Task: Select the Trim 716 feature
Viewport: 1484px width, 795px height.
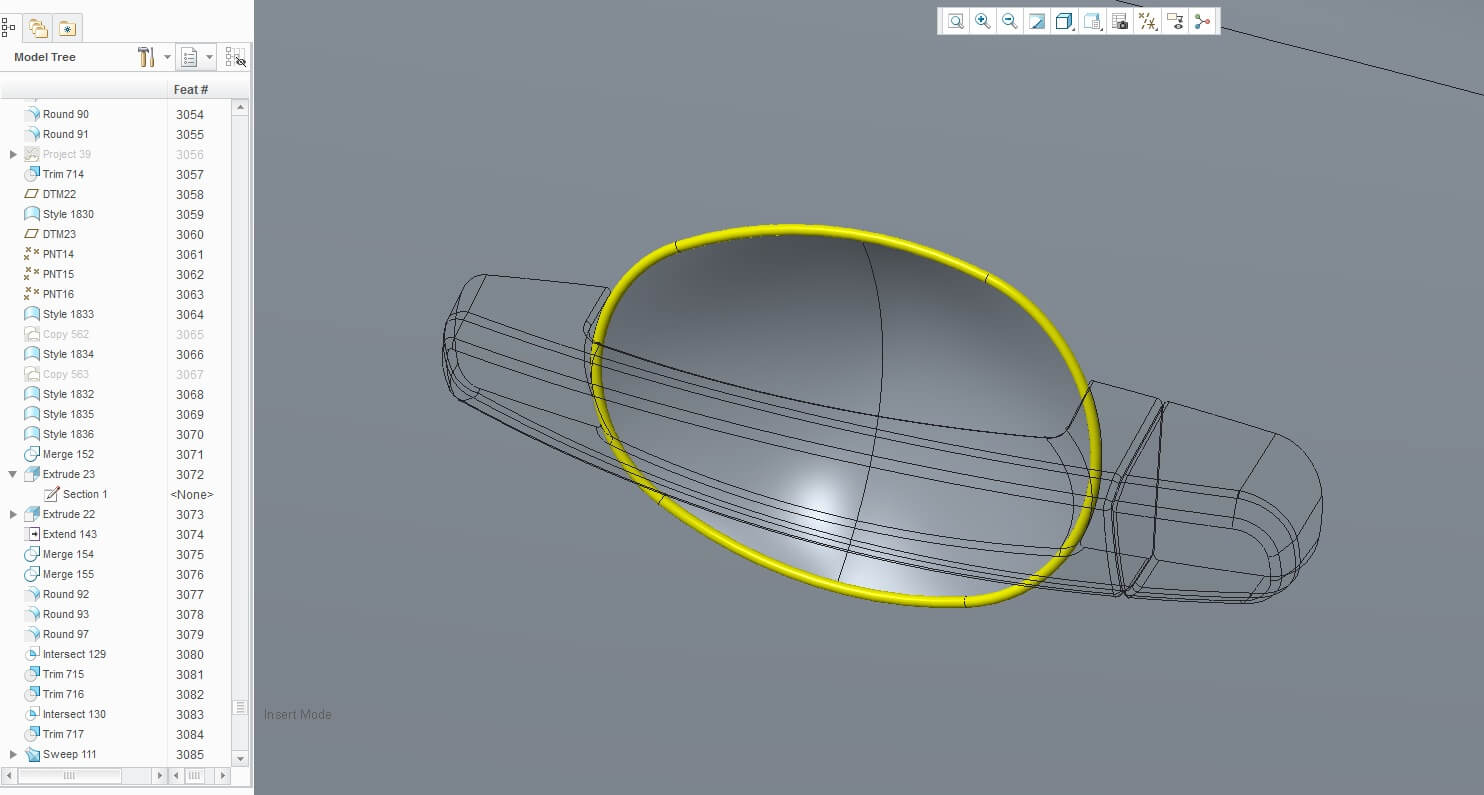Action: point(63,694)
